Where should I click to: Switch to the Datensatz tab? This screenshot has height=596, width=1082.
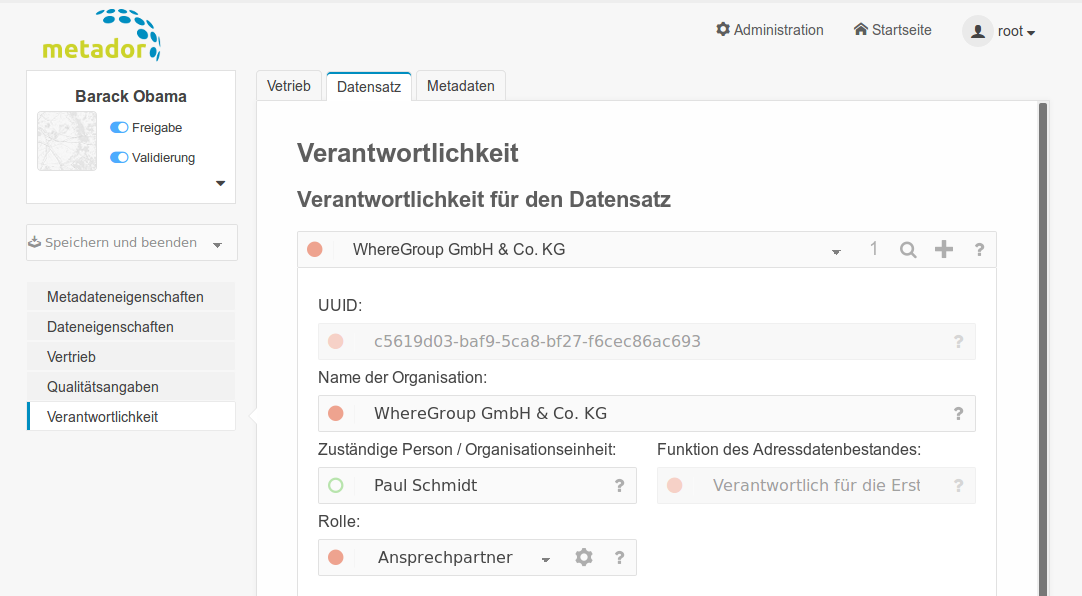coord(368,87)
